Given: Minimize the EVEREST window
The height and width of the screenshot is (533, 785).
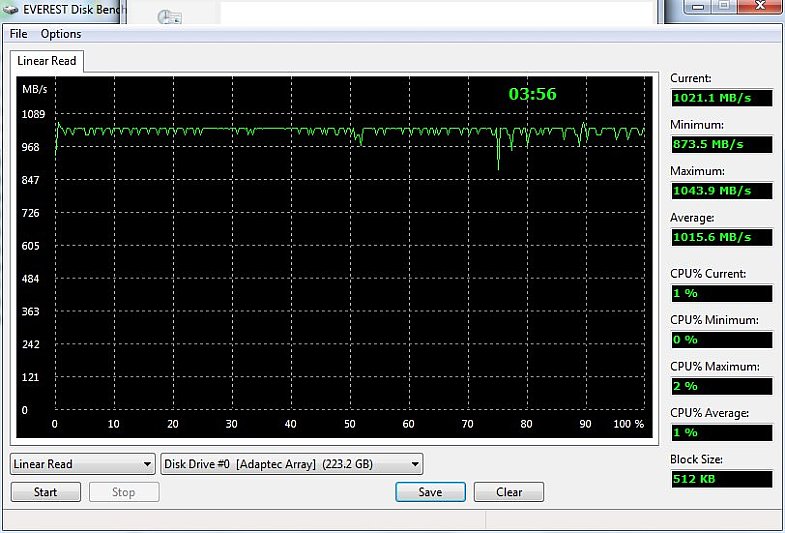Looking at the screenshot, I should pyautogui.click(x=698, y=7).
